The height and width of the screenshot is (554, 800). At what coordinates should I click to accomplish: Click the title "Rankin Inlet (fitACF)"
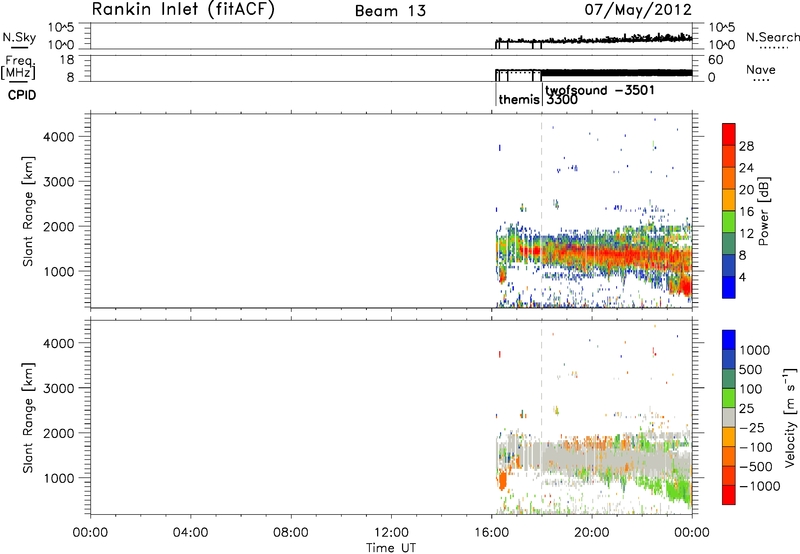[183, 10]
